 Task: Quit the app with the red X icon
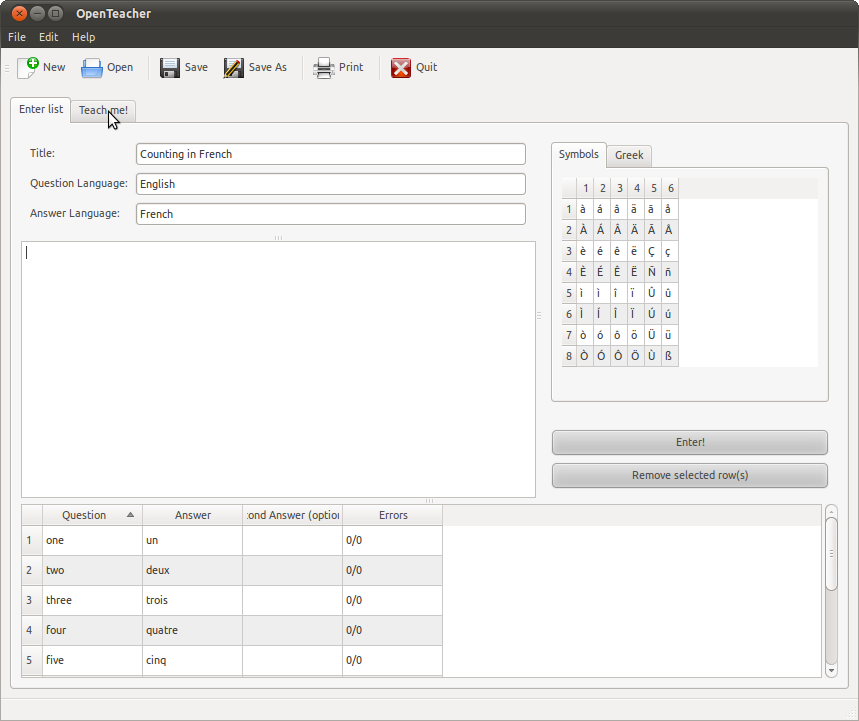[x=401, y=68]
